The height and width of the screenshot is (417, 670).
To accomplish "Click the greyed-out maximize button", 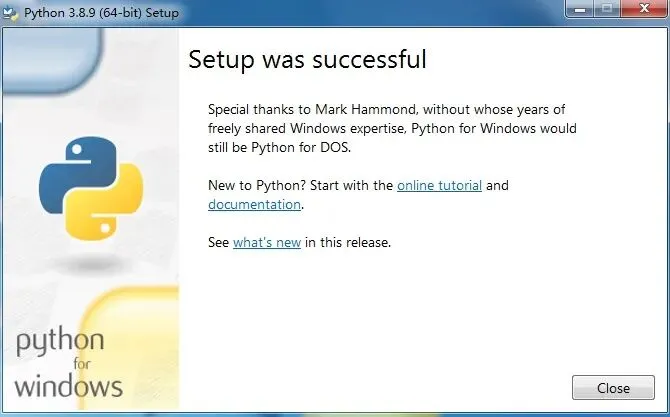I will [608, 10].
